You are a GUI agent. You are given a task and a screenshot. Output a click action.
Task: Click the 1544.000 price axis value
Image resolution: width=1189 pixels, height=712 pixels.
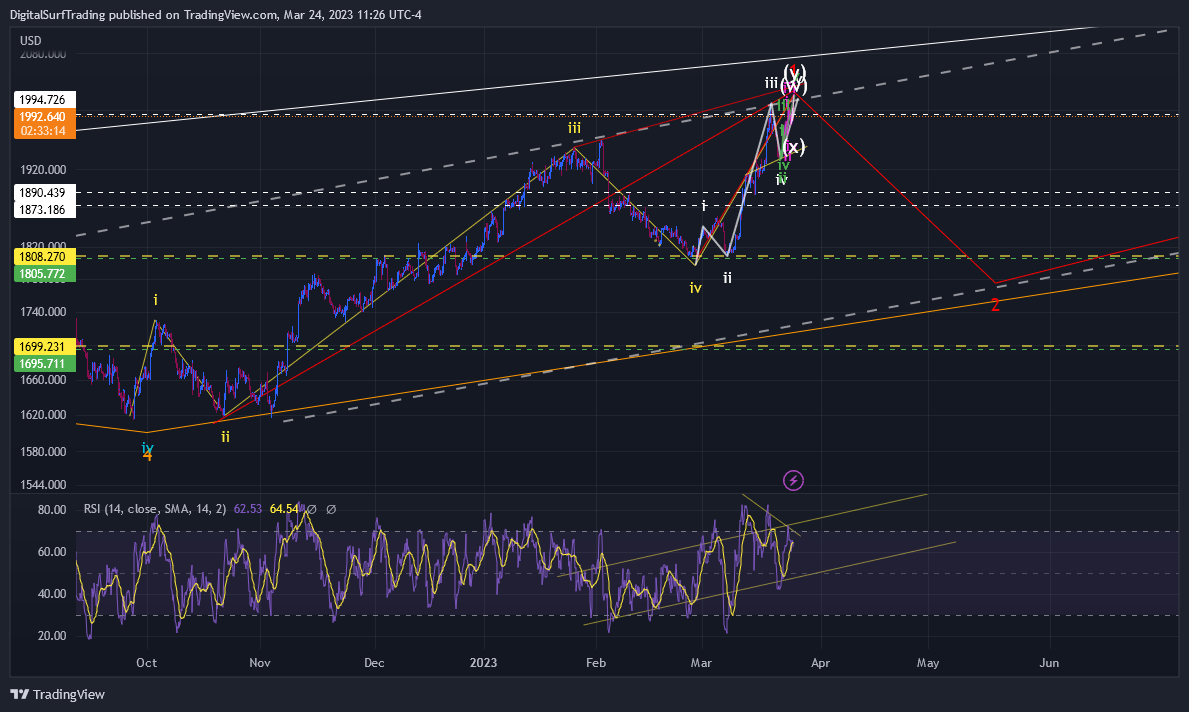(x=42, y=485)
